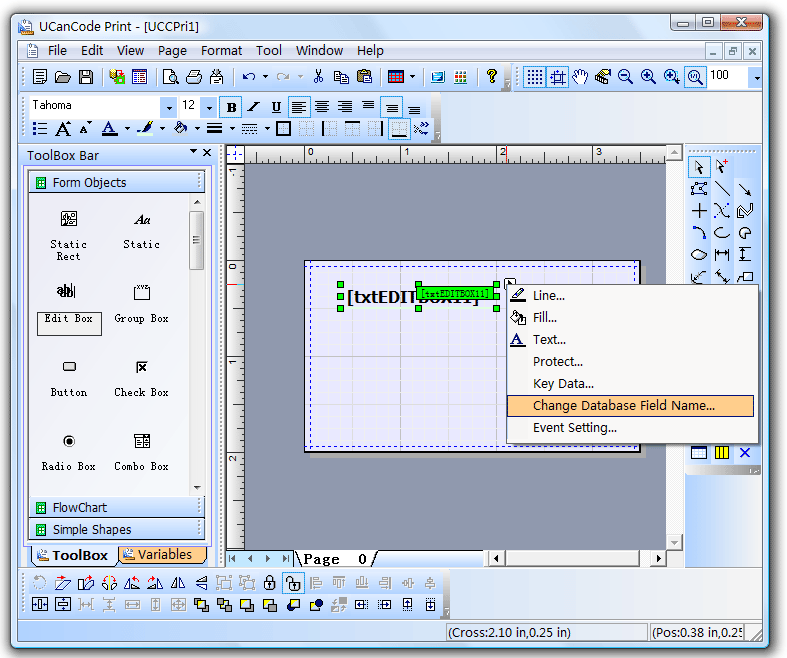Screen dimensions: 787x658
Task: Click the Unlock icon in bottom toolbar
Action: pos(293,583)
